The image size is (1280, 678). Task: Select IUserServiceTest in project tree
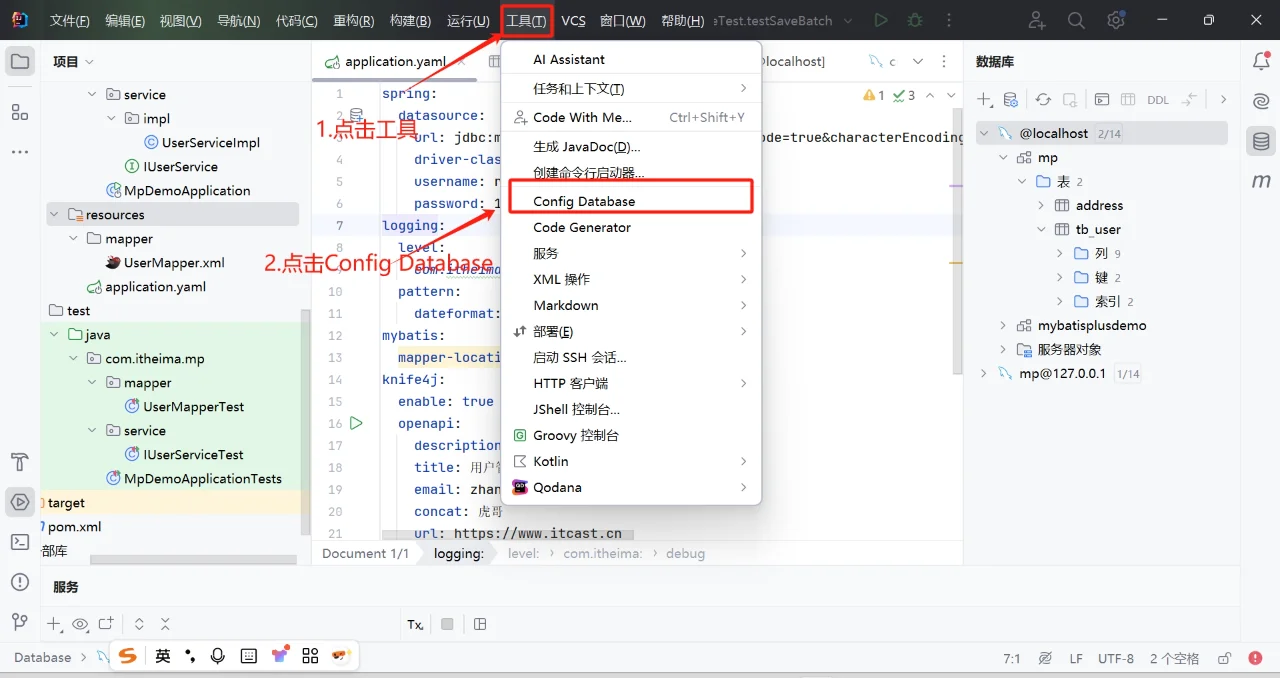tap(193, 454)
